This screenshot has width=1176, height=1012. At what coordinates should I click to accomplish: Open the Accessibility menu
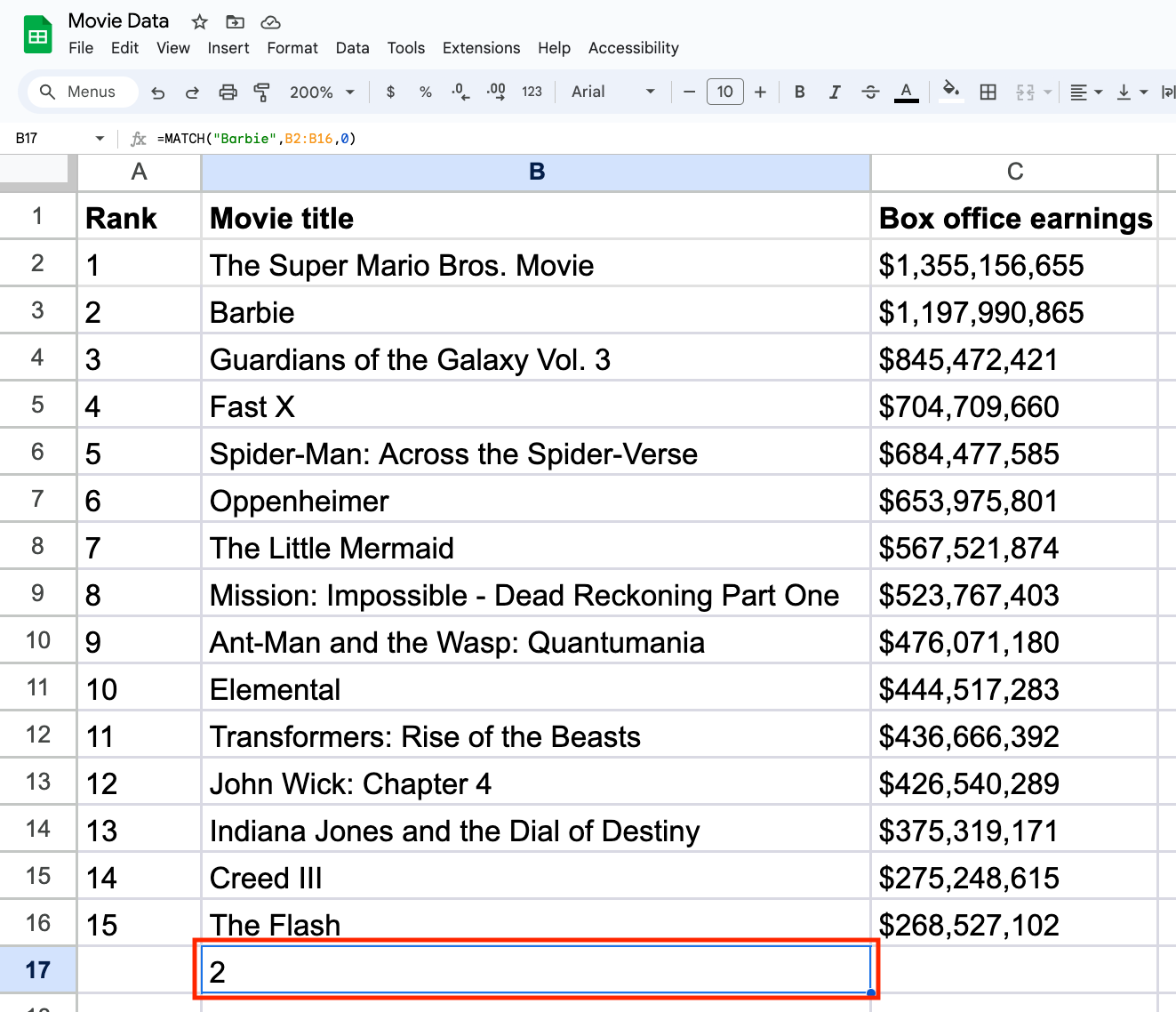click(x=634, y=48)
